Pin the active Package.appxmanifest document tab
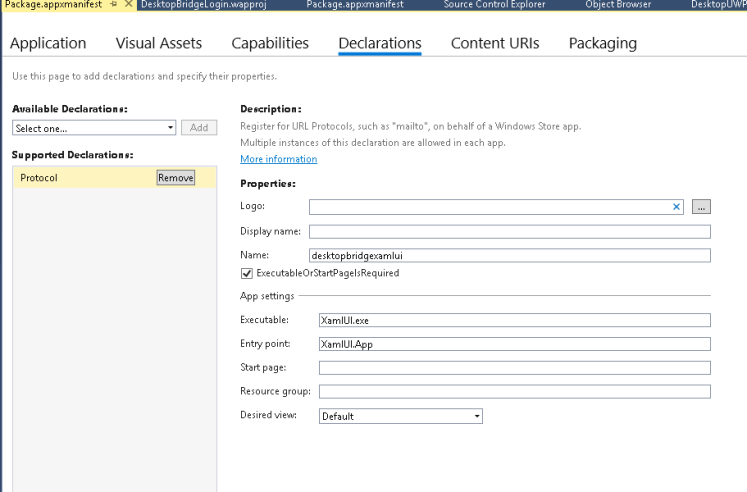Image resolution: width=747 pixels, height=492 pixels. [113, 6]
